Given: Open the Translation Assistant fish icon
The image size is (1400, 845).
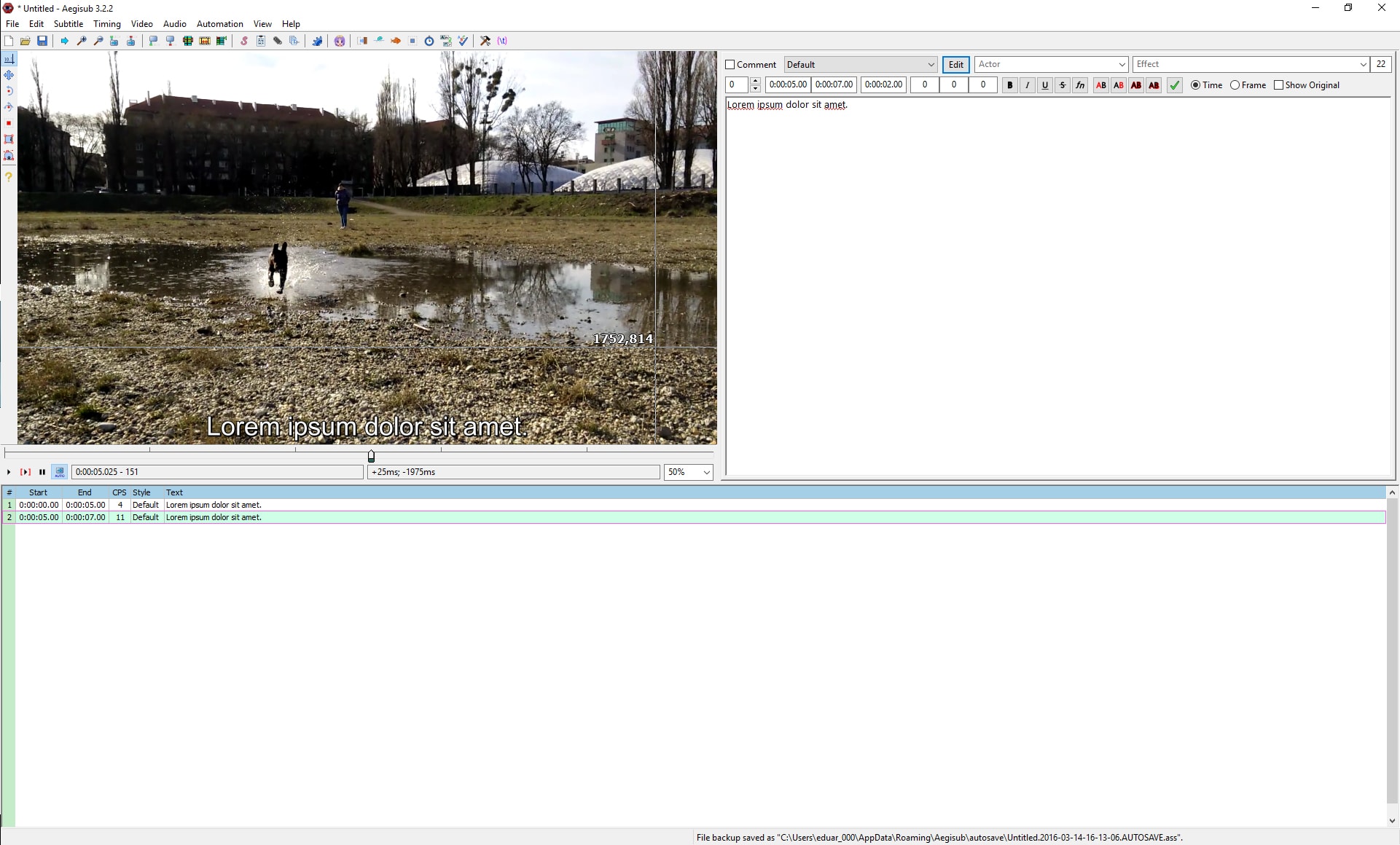Looking at the screenshot, I should click(396, 41).
